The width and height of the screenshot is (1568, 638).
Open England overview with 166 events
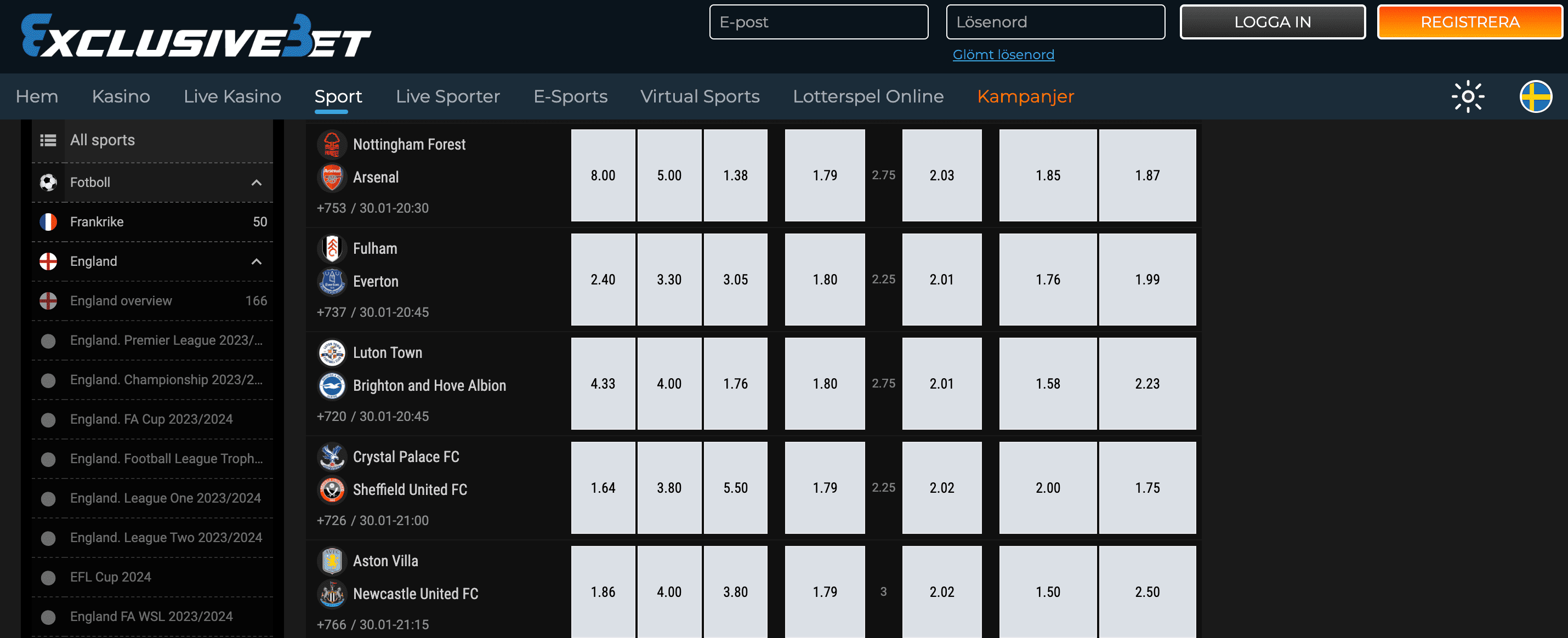[152, 301]
